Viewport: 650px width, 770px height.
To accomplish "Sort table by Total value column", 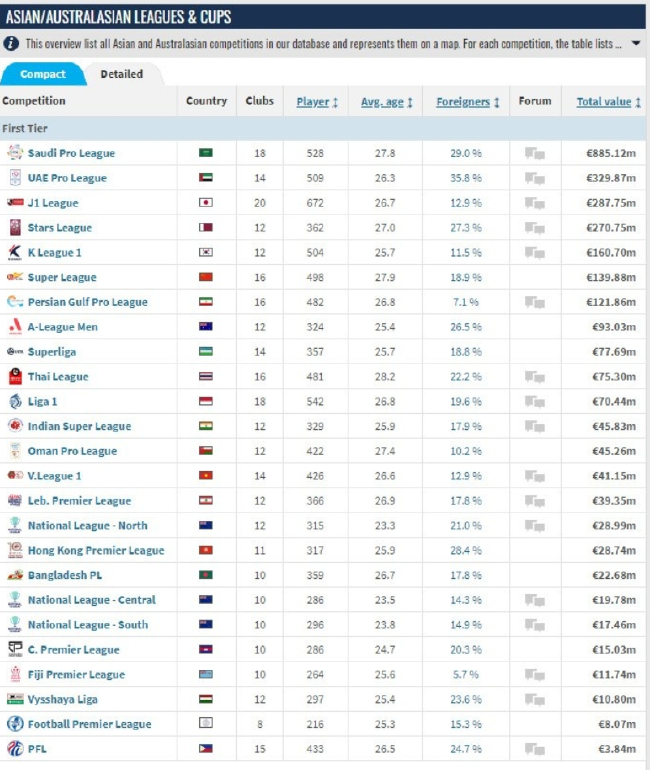I will pos(608,102).
